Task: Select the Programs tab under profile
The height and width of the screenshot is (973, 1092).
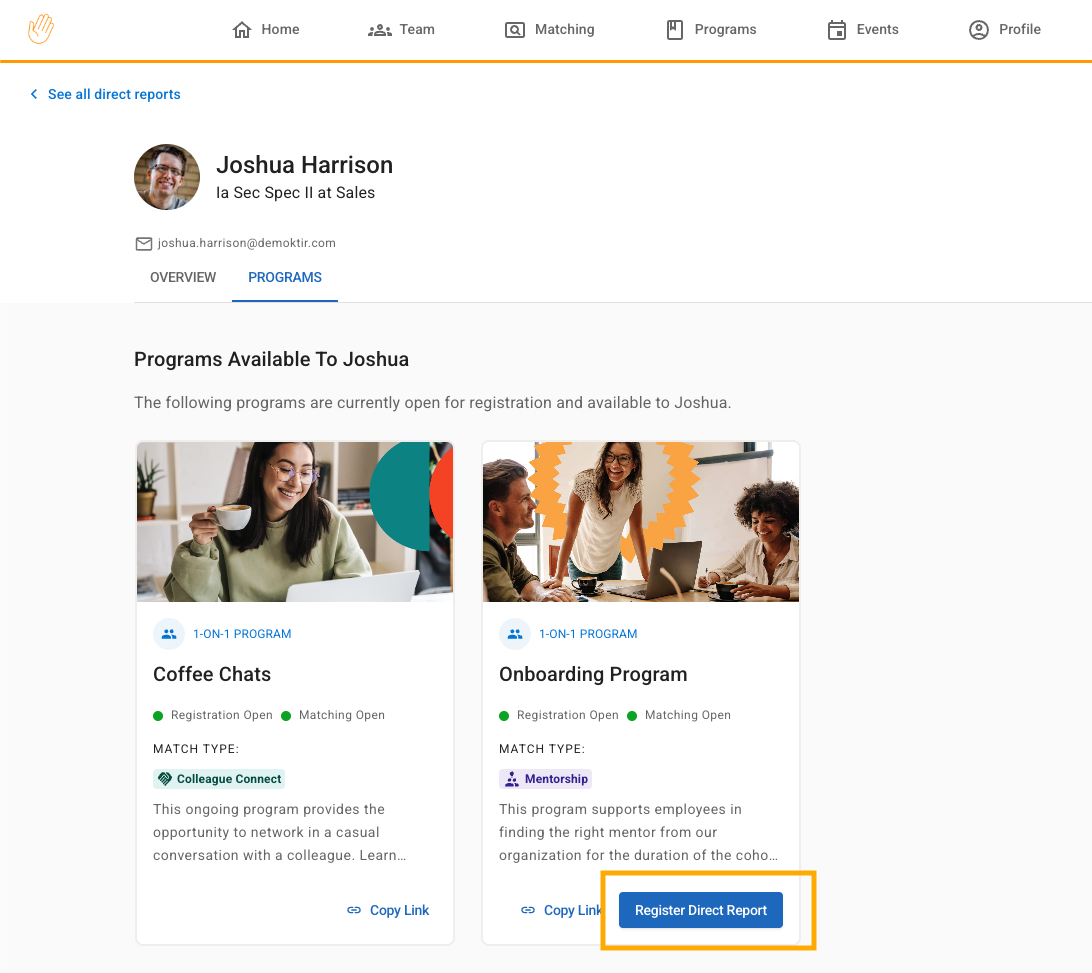Action: 285,277
